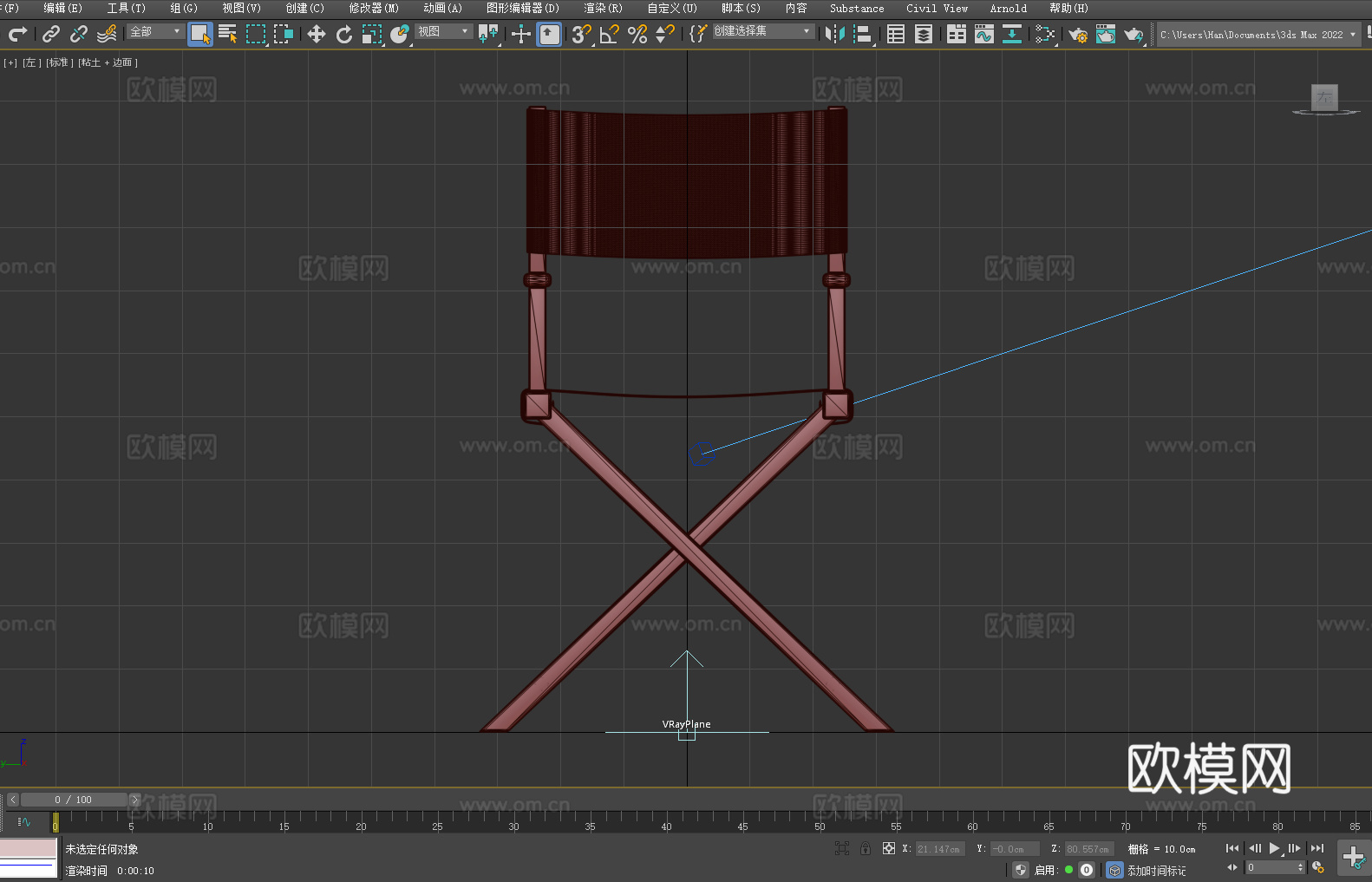Viewport: 1372px width, 882px height.
Task: Open the Curve Editor icon
Action: pyautogui.click(x=984, y=34)
